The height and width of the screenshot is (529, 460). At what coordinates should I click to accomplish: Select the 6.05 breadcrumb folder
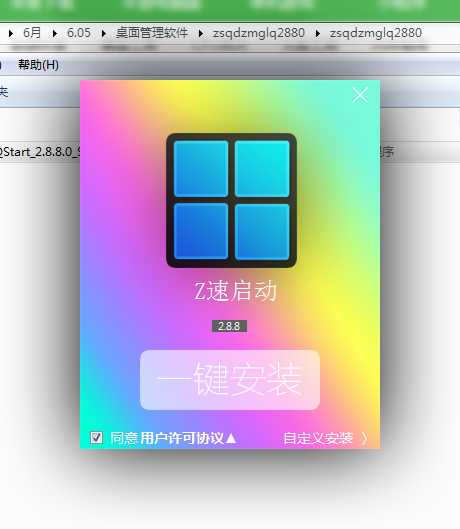pos(79,33)
